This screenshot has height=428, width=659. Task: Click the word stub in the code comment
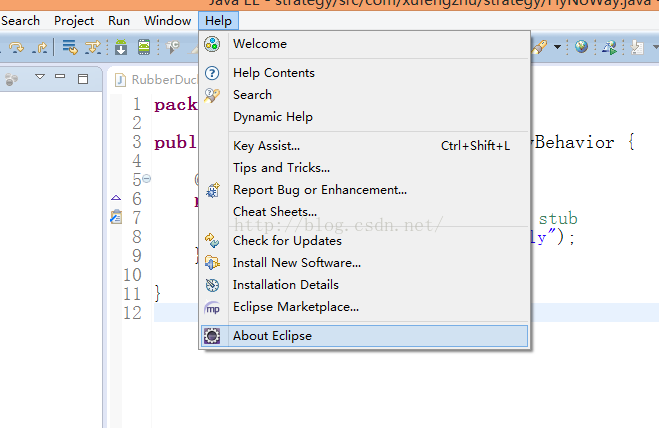point(558,218)
